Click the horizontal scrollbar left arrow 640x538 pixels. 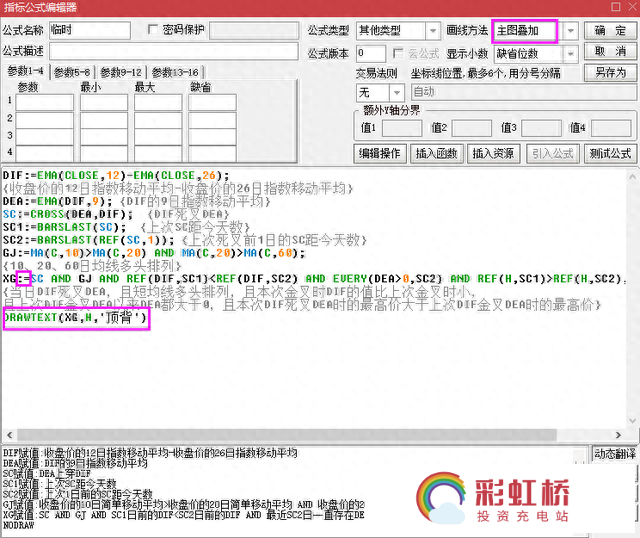pyautogui.click(x=10, y=435)
